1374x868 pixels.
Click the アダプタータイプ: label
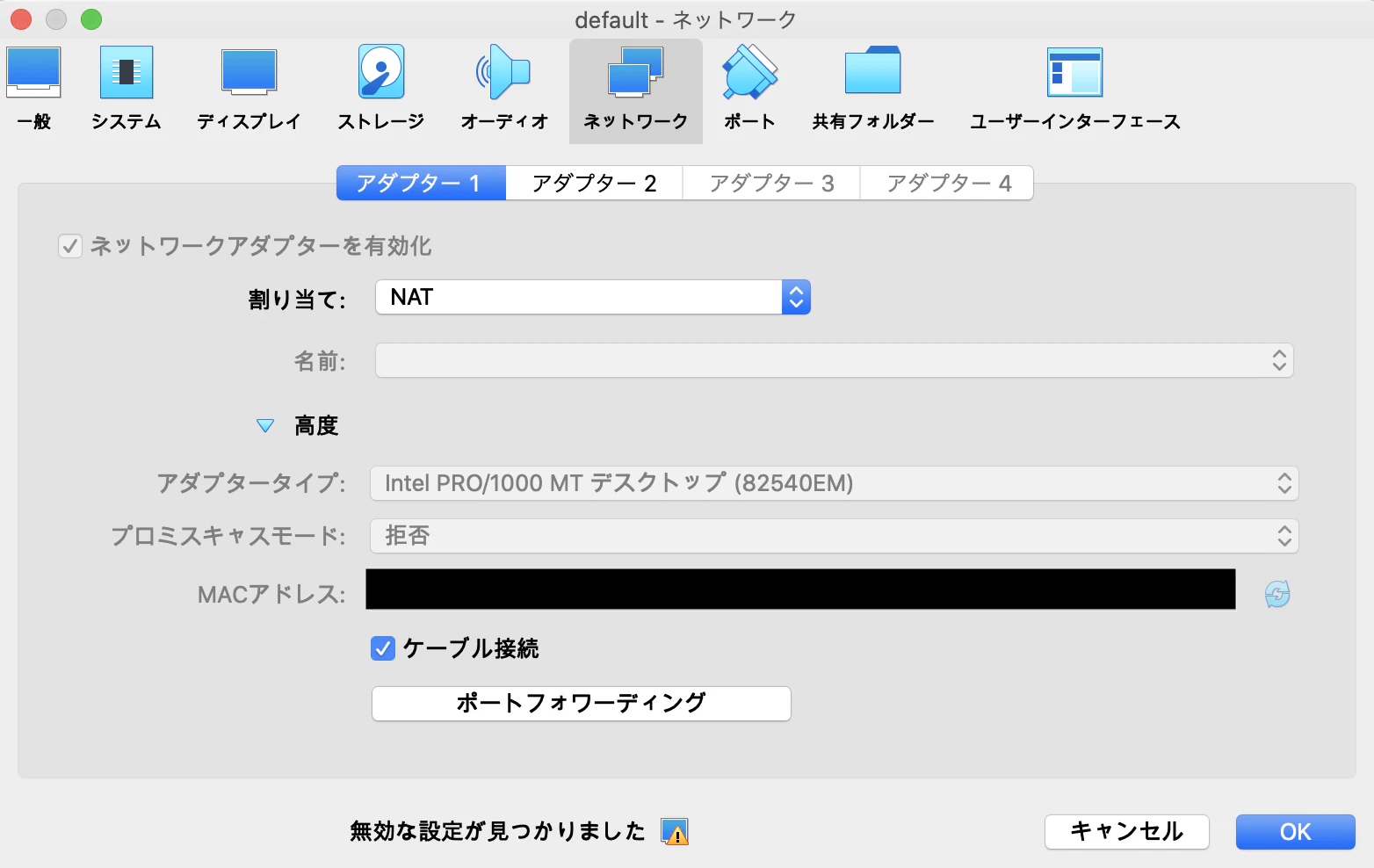click(x=251, y=483)
